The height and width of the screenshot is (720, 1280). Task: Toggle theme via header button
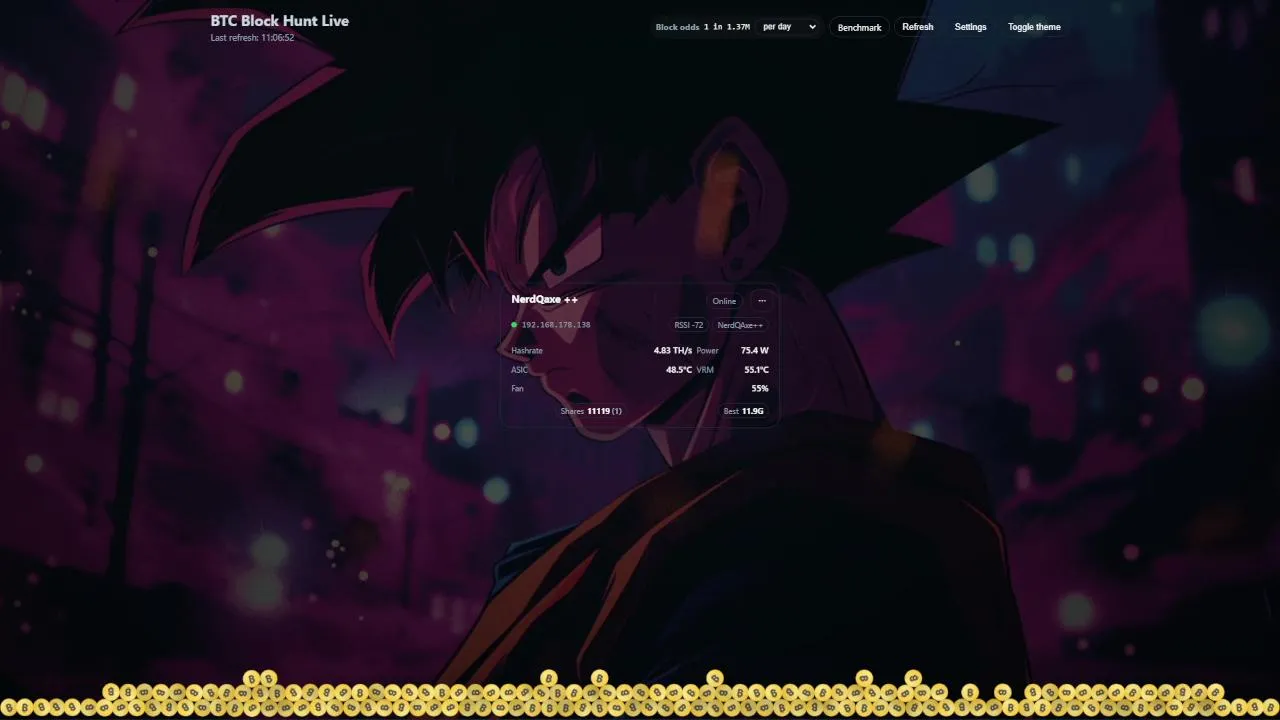click(x=1034, y=27)
